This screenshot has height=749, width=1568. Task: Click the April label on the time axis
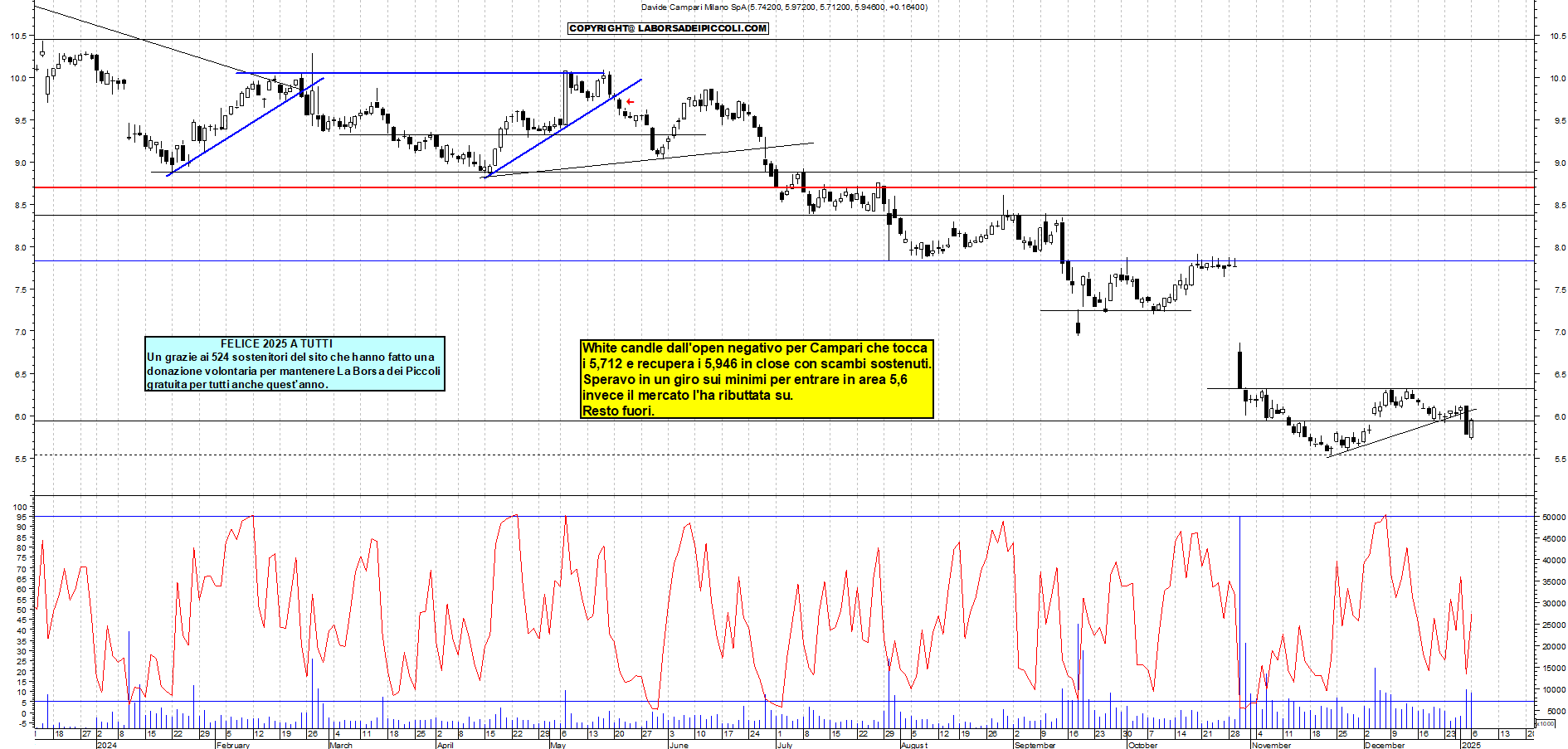(445, 745)
